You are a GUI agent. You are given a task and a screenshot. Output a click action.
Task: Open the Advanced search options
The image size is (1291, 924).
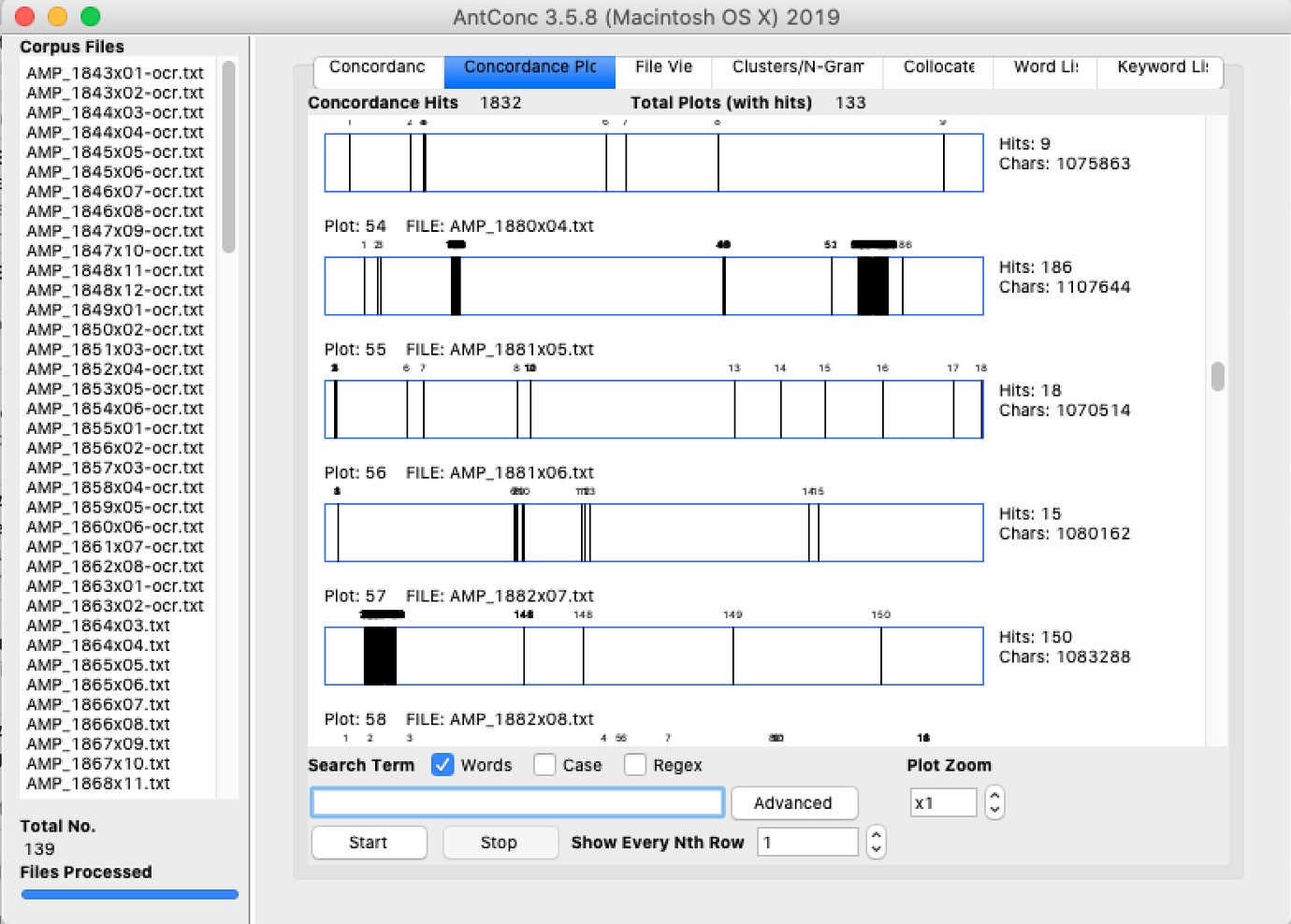point(793,803)
